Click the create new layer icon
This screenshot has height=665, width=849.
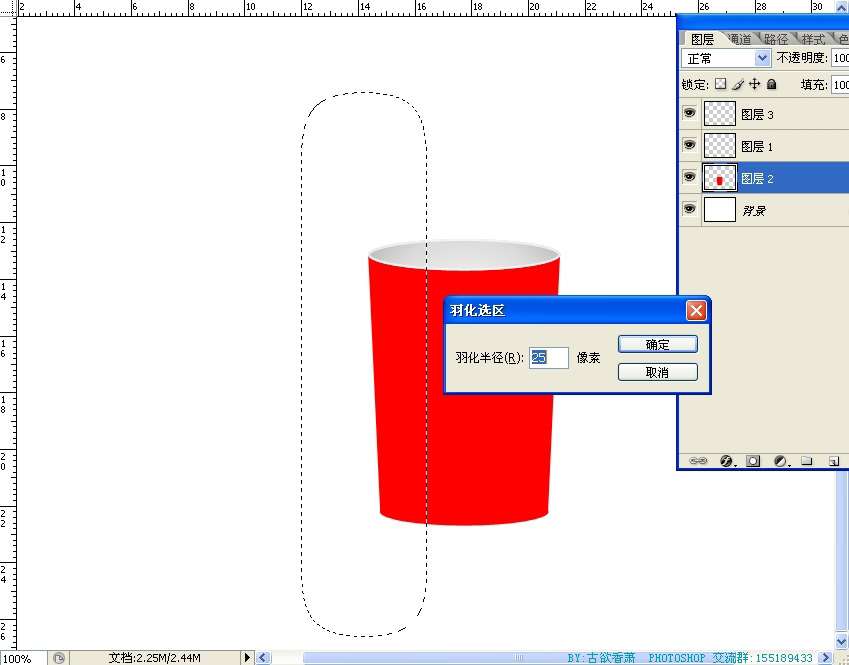point(832,461)
